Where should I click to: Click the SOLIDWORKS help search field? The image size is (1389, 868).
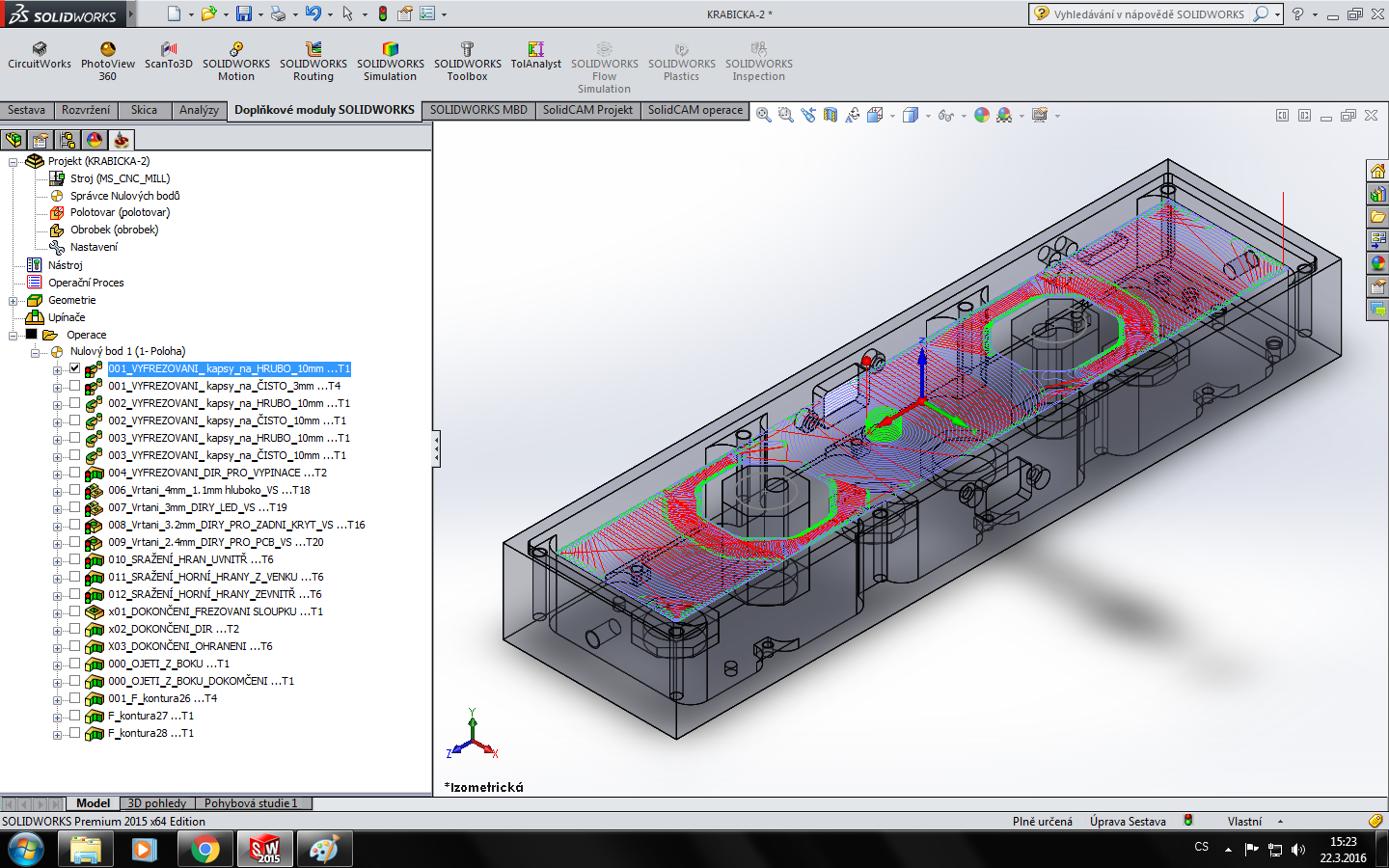pyautogui.click(x=1148, y=14)
